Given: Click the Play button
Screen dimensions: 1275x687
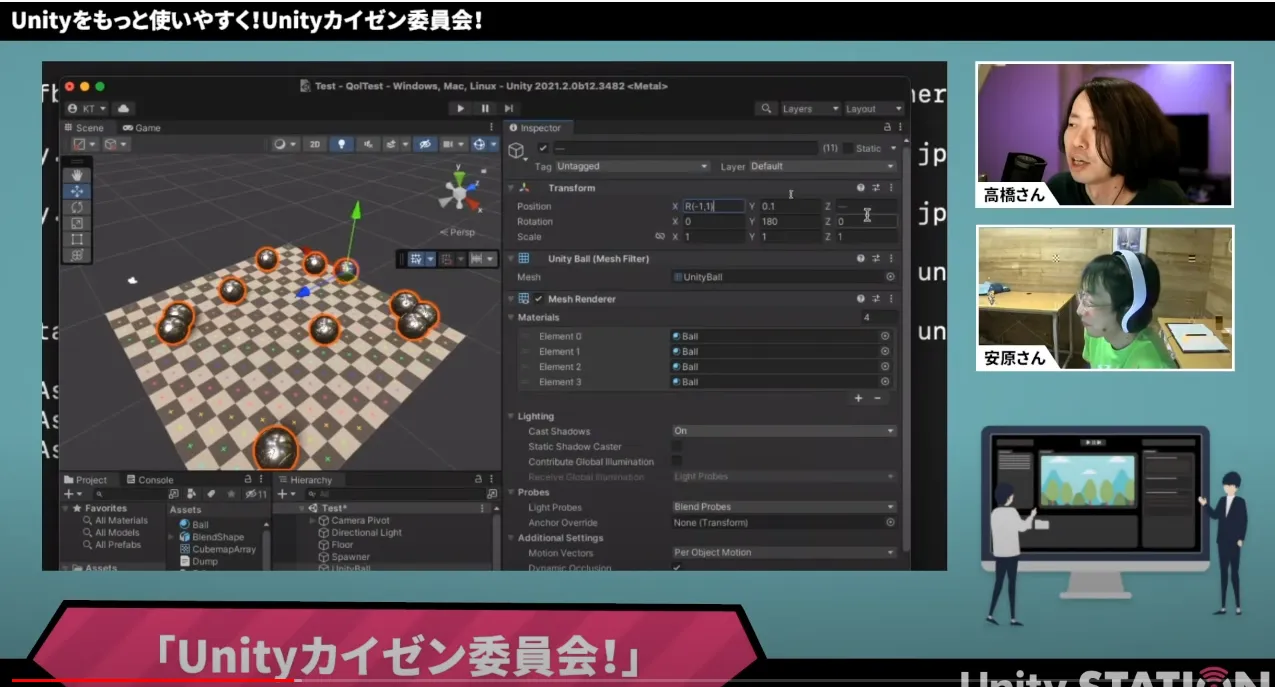Looking at the screenshot, I should point(460,108).
